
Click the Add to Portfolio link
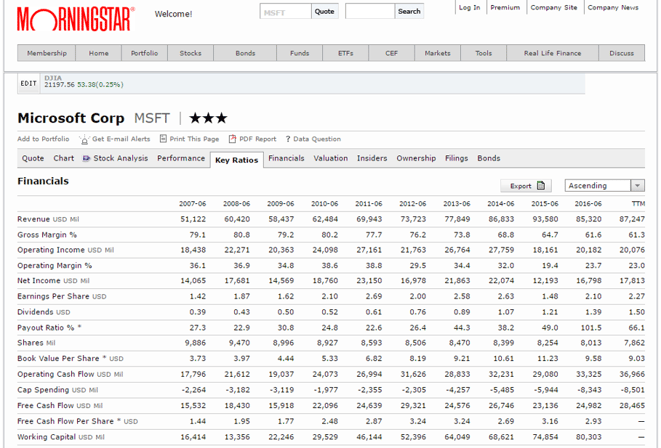point(43,139)
